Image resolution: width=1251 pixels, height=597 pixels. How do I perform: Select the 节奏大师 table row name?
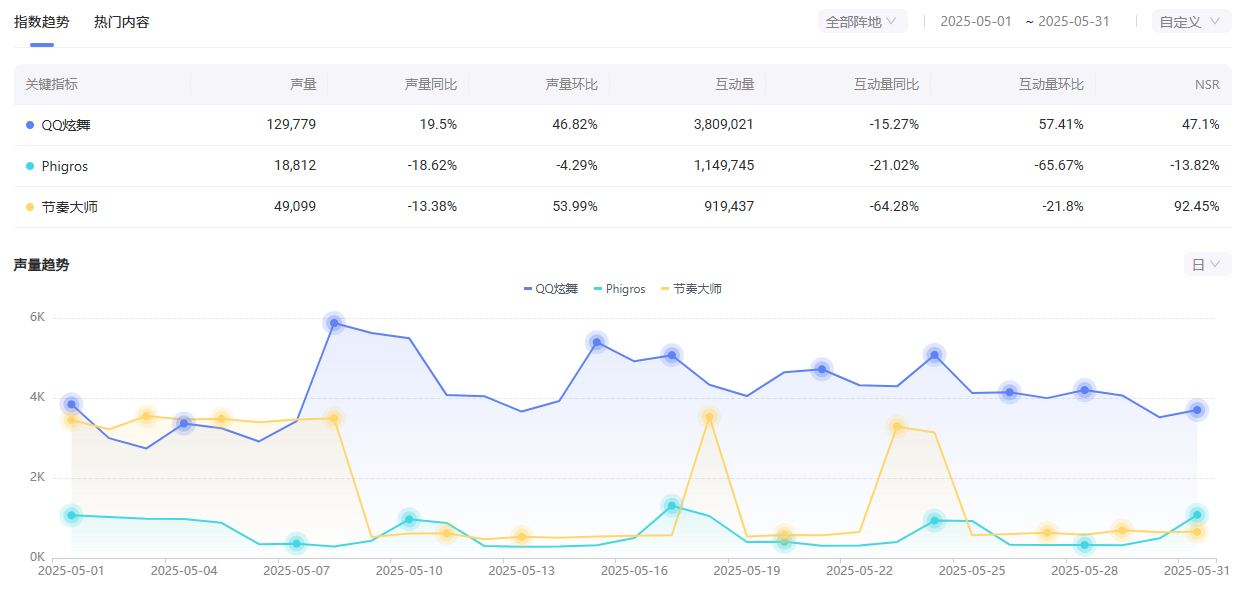tap(69, 207)
